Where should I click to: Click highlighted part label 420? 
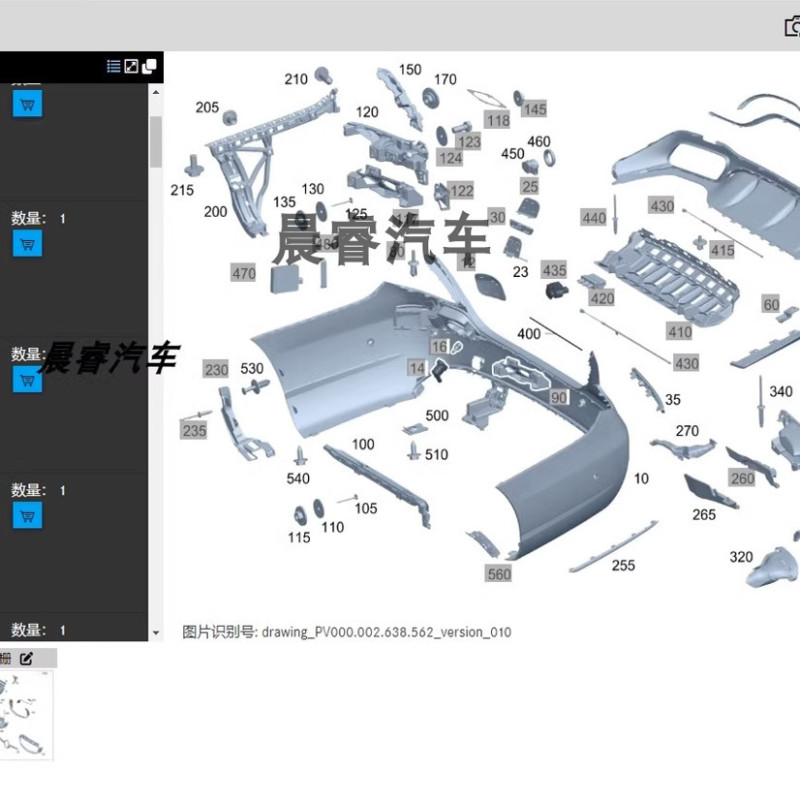602,298
